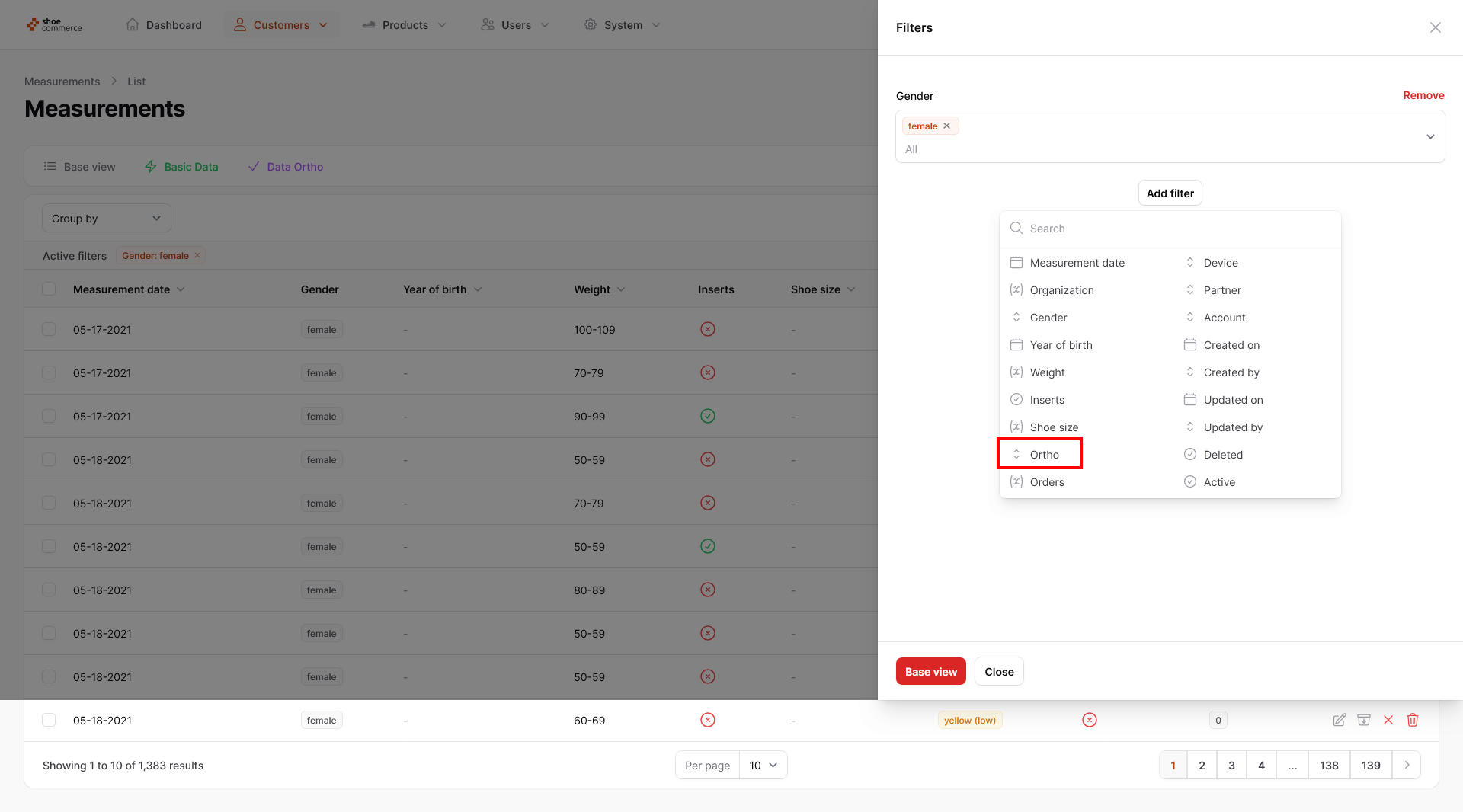This screenshot has height=812, width=1463.
Task: Expand the Gender filter dropdown chevron
Action: pos(1430,136)
